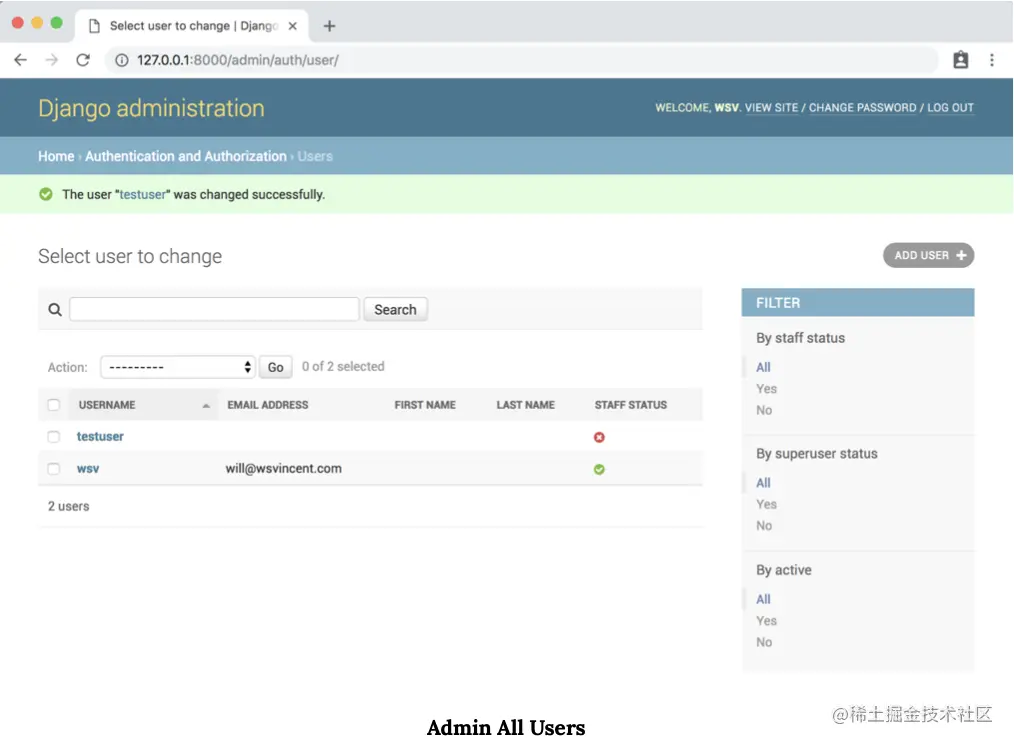Sort by Email Address column header

pyautogui.click(x=268, y=405)
